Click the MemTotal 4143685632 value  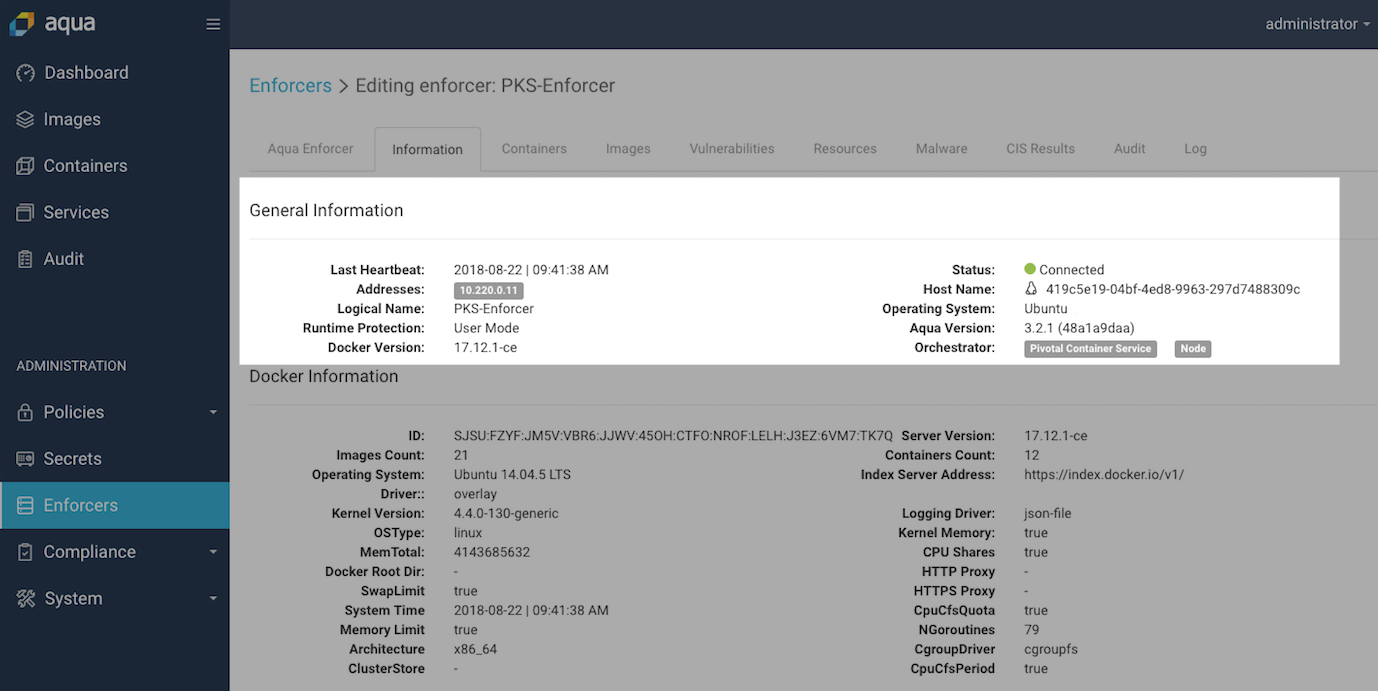point(492,552)
